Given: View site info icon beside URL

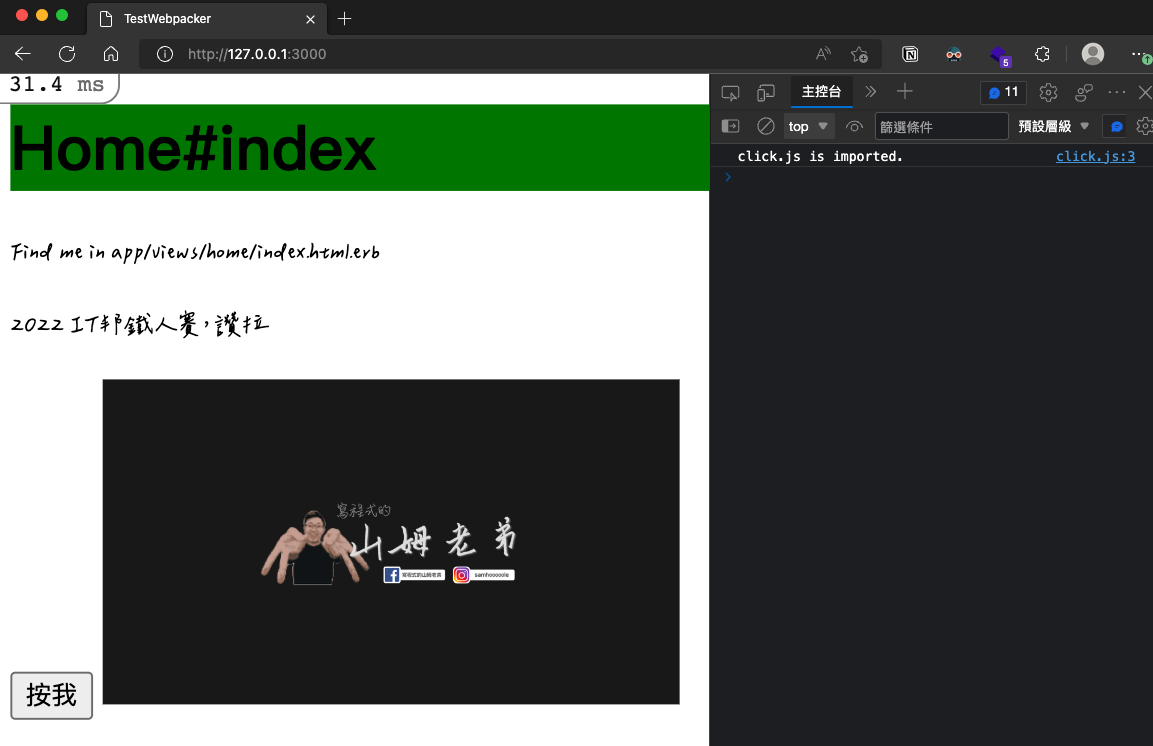Looking at the screenshot, I should click(x=165, y=54).
